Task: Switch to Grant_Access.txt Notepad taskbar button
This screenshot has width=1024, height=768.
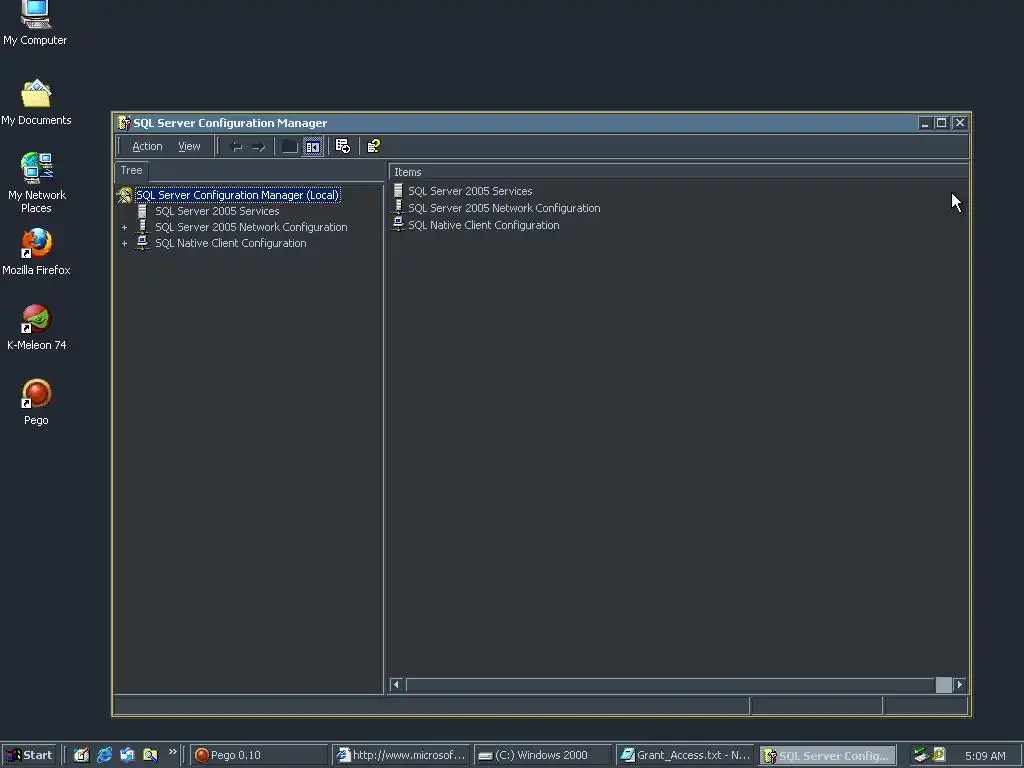Action: coord(684,755)
